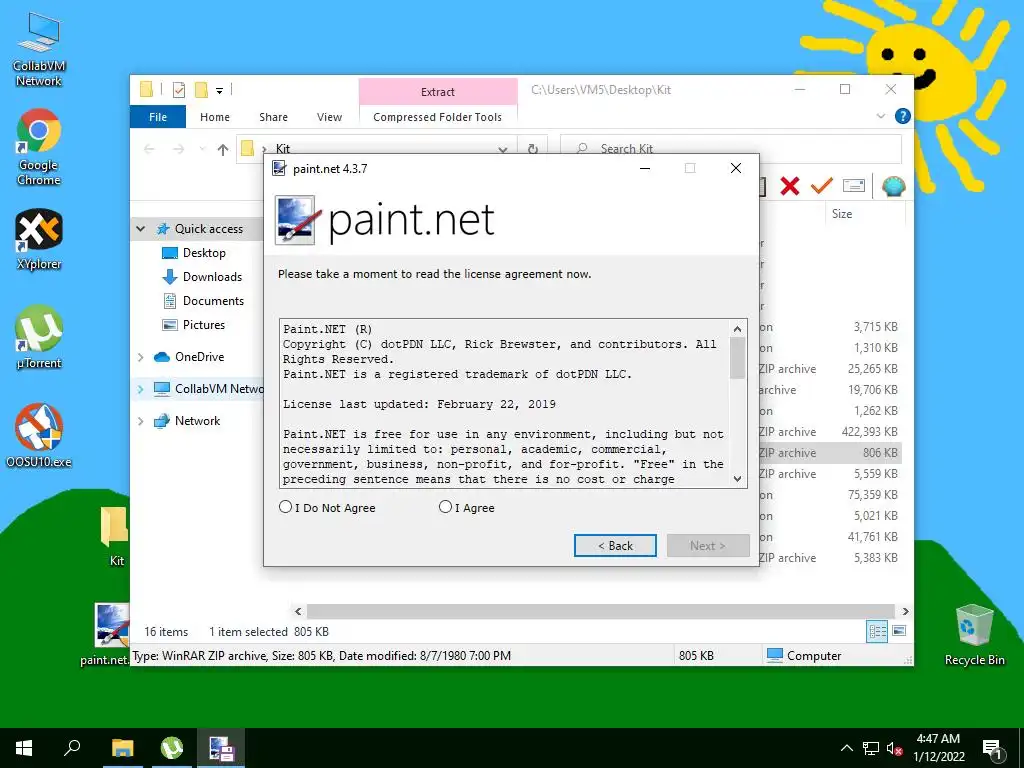
Task: Open Desktop in Quick access
Action: pos(204,253)
